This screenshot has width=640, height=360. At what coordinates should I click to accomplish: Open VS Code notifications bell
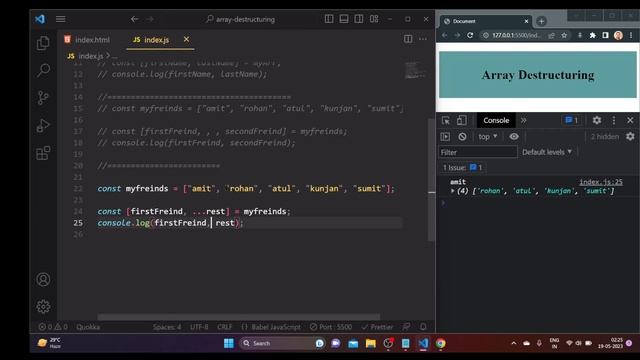click(423, 327)
